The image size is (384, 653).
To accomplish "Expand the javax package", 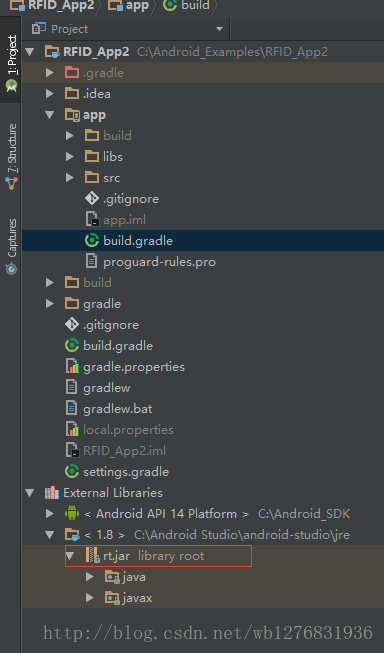I will pos(90,598).
